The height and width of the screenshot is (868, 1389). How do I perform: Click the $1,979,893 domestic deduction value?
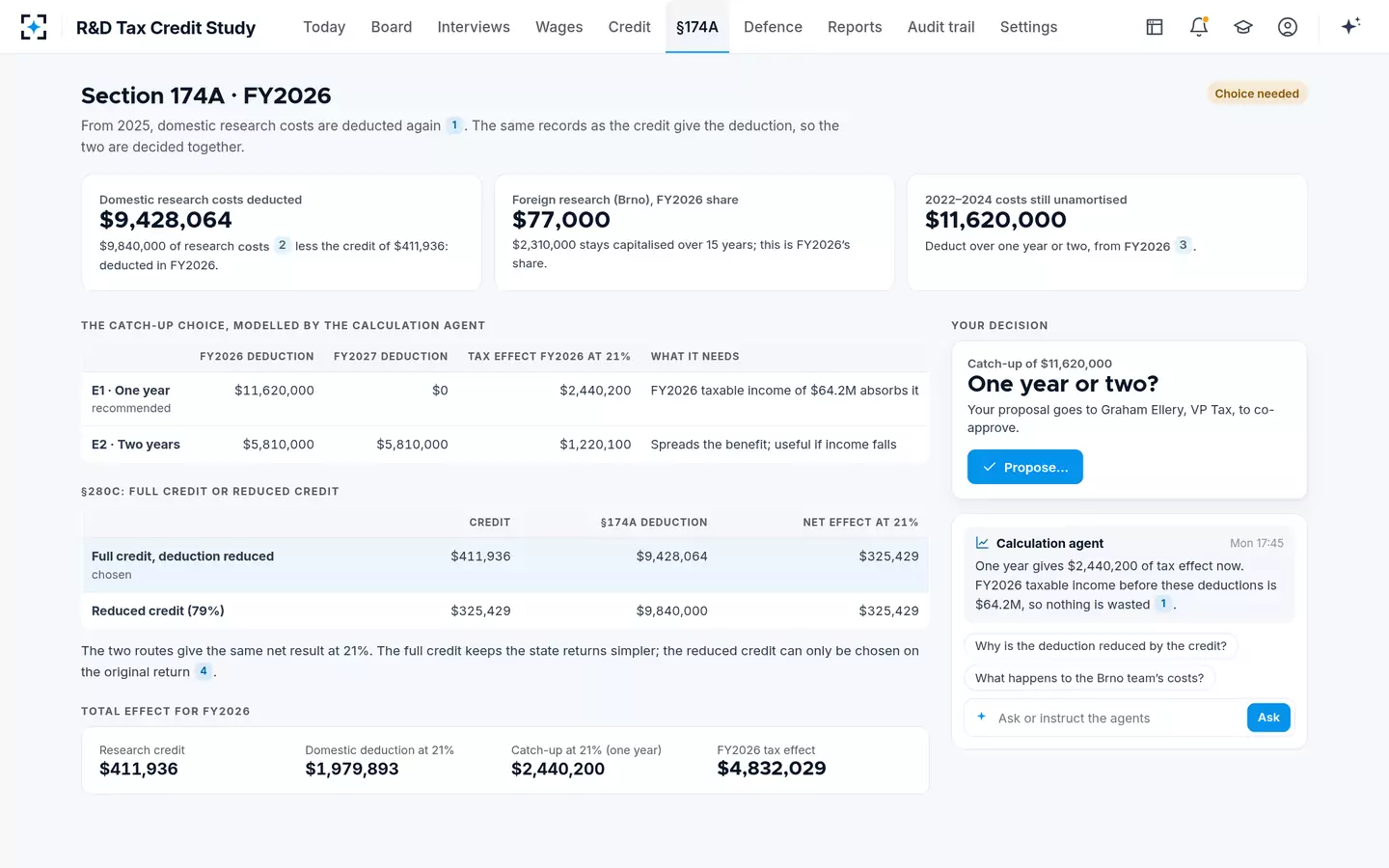(352, 769)
